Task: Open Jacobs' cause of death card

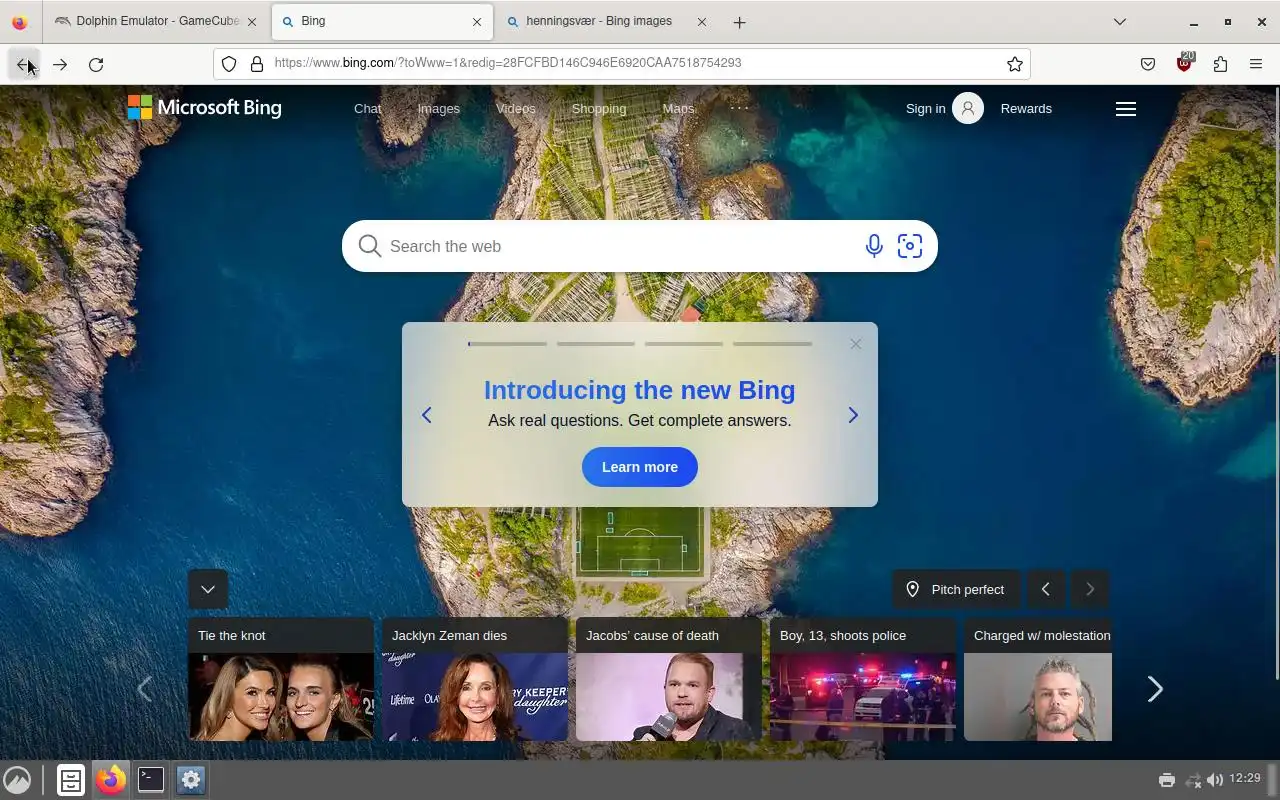Action: point(669,679)
